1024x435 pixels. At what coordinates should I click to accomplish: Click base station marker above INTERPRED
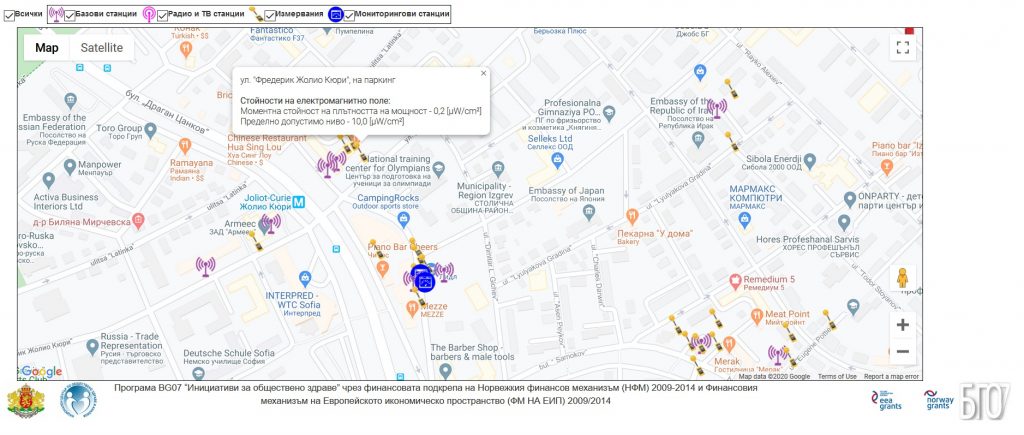206,266
